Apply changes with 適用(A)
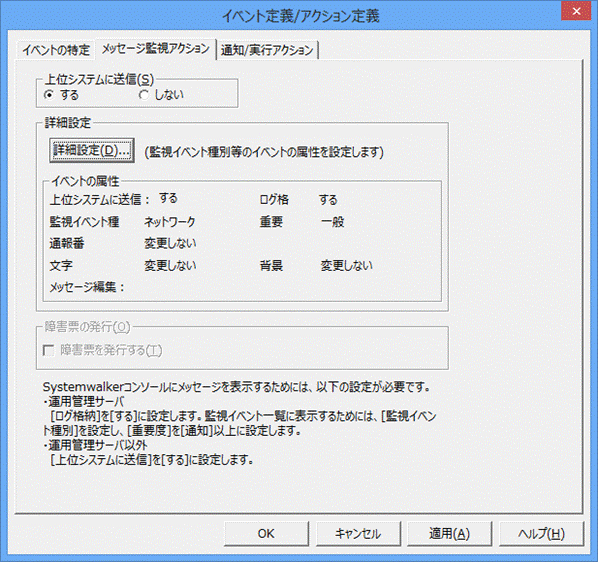This screenshot has height=562, width=598. pyautogui.click(x=450, y=533)
